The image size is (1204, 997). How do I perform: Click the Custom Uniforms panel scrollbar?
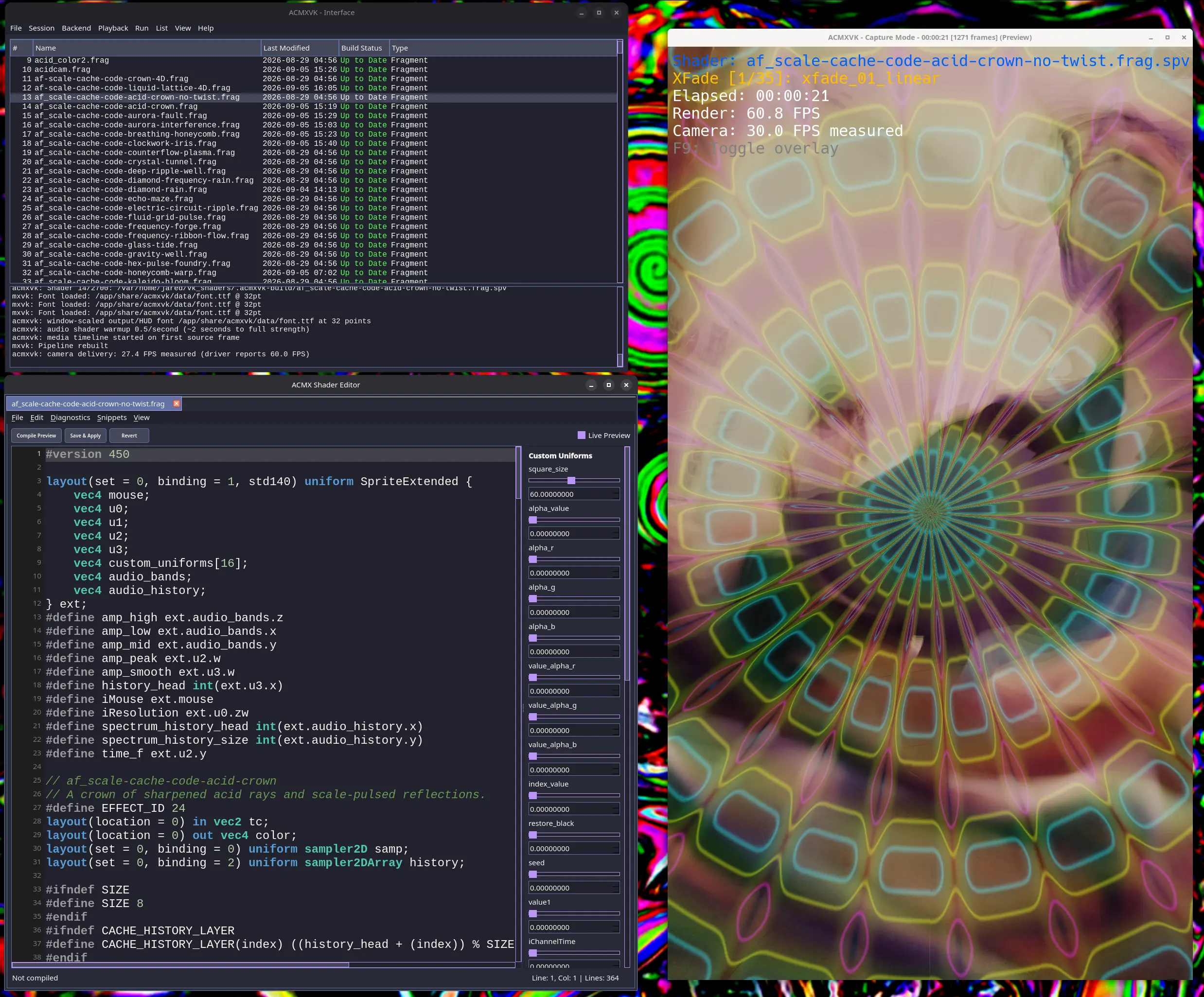click(627, 706)
